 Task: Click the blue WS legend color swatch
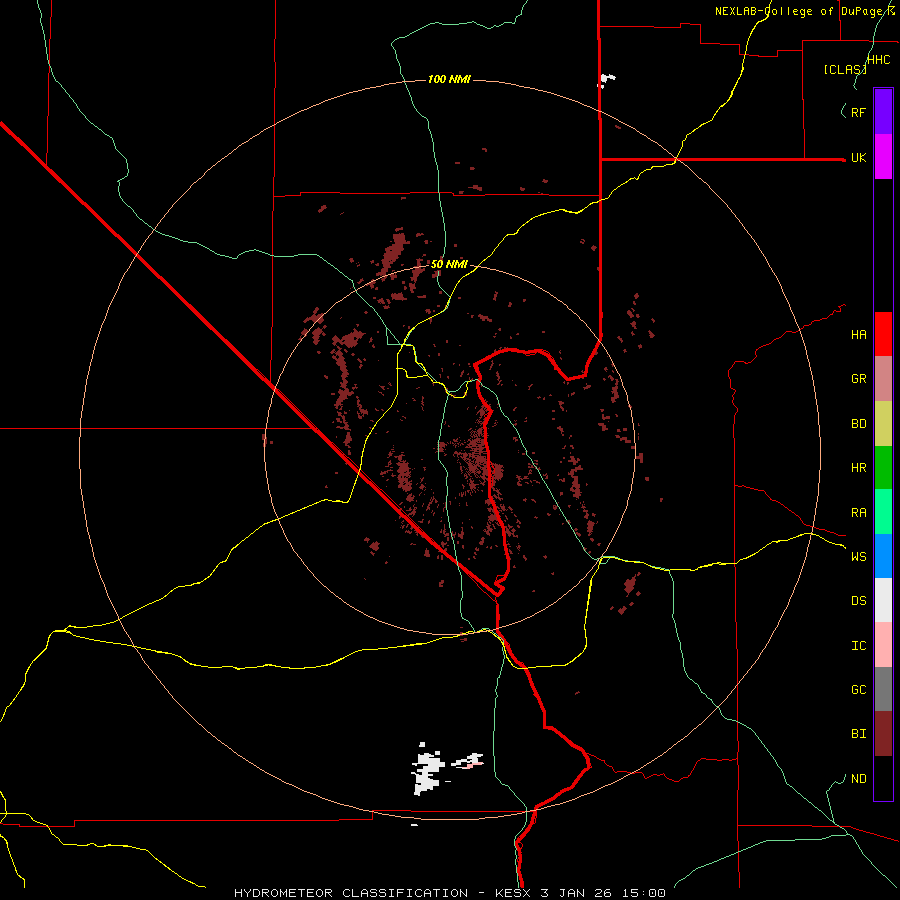click(883, 556)
